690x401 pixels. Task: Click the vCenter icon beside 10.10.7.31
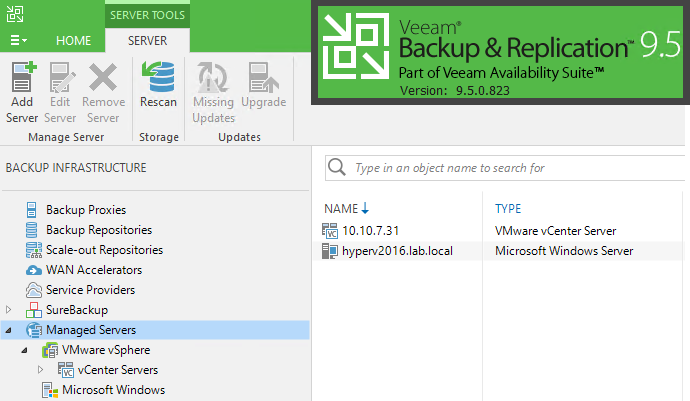(x=330, y=231)
